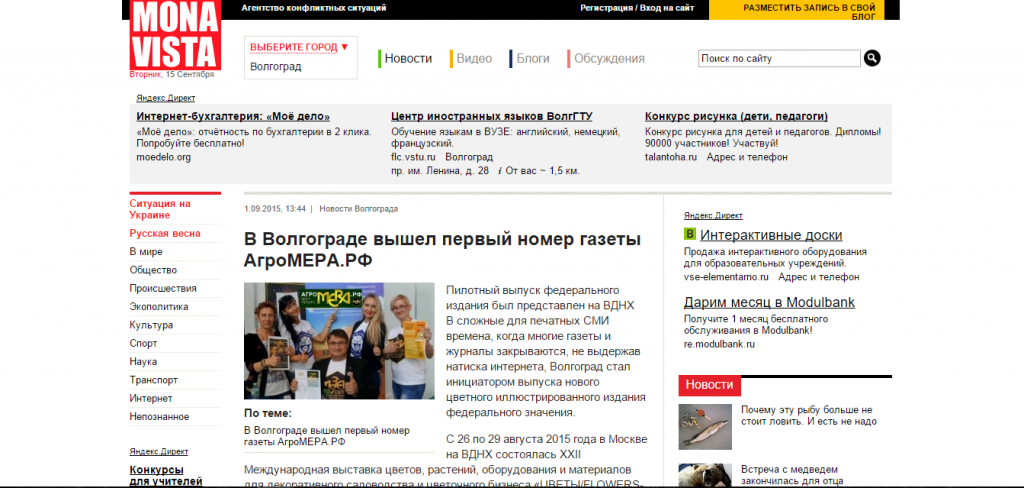Open the Обсуждения tab
Screen dimensions: 1024x488
coord(609,58)
